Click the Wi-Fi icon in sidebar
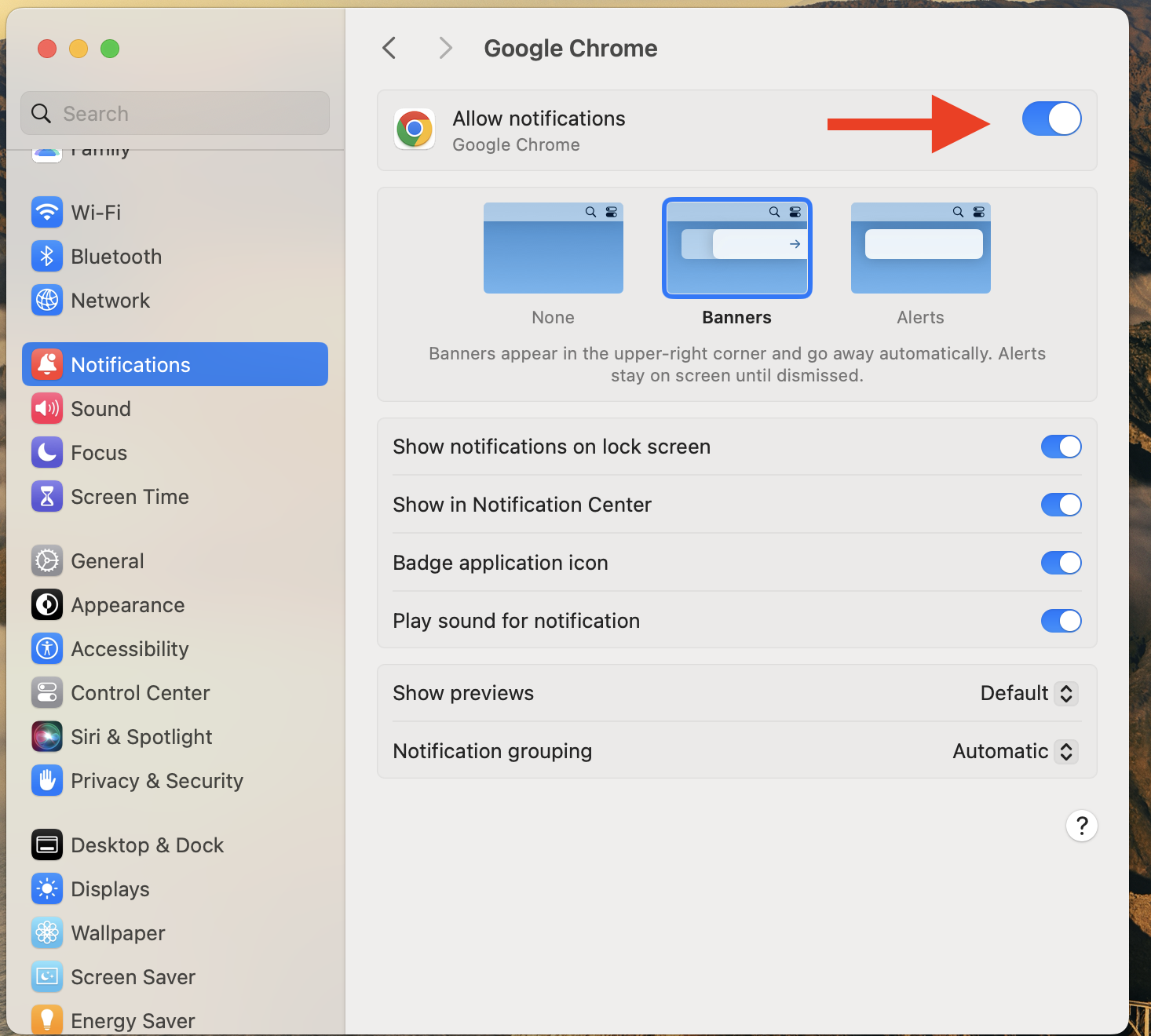Image resolution: width=1151 pixels, height=1036 pixels. 47,212
